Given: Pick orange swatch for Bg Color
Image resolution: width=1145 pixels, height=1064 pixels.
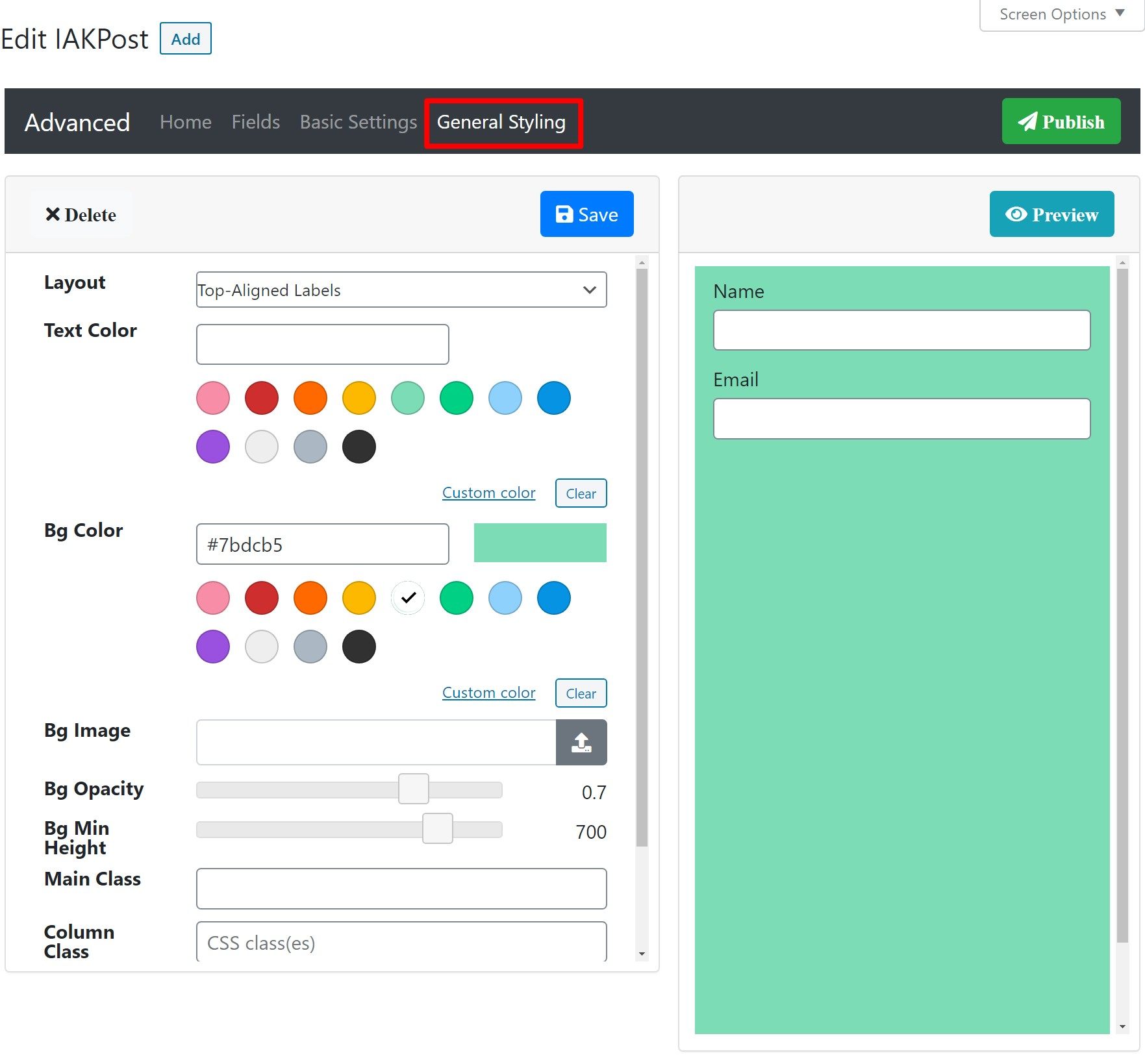Looking at the screenshot, I should tap(310, 598).
